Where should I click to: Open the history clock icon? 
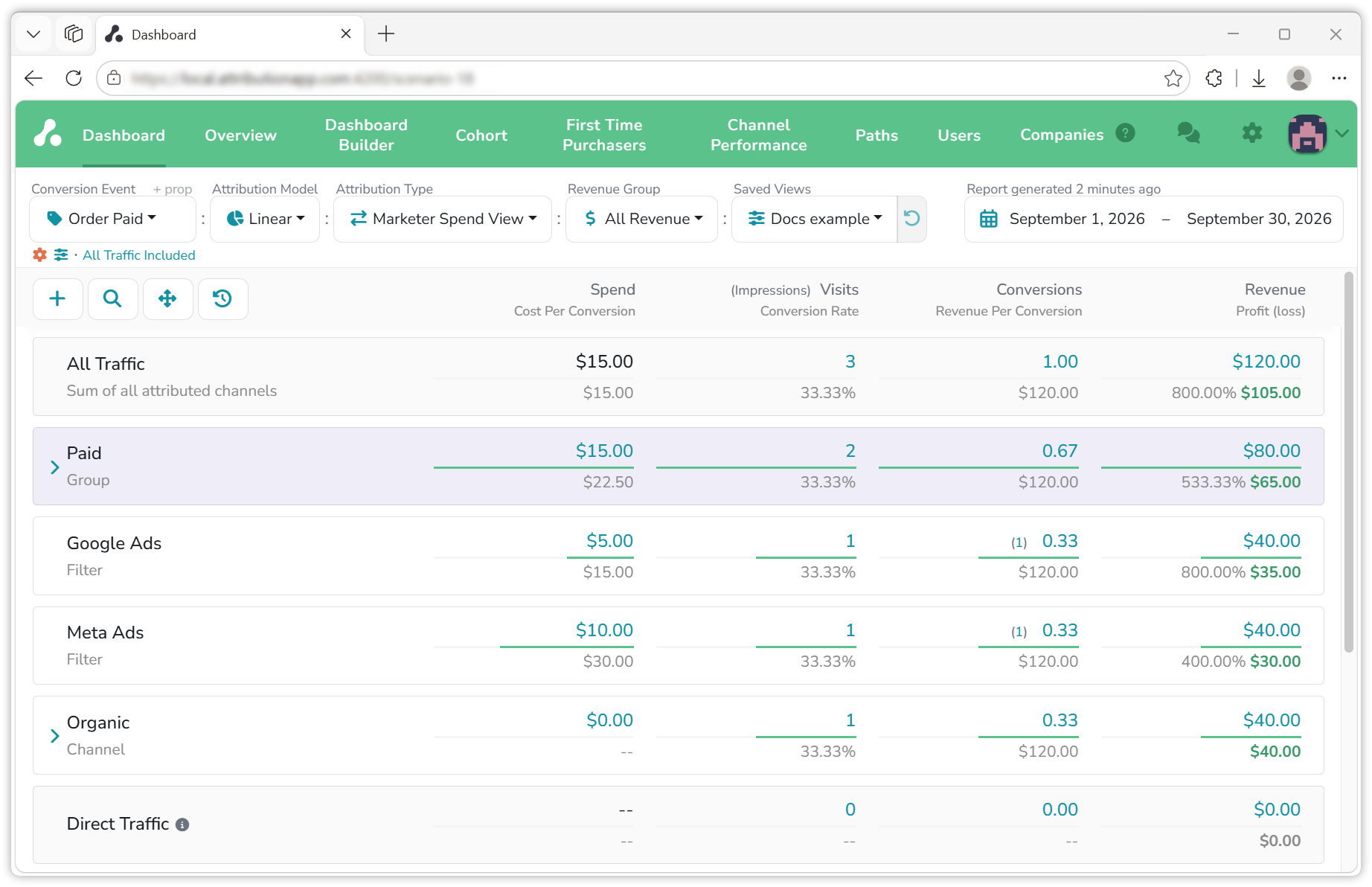(x=222, y=299)
